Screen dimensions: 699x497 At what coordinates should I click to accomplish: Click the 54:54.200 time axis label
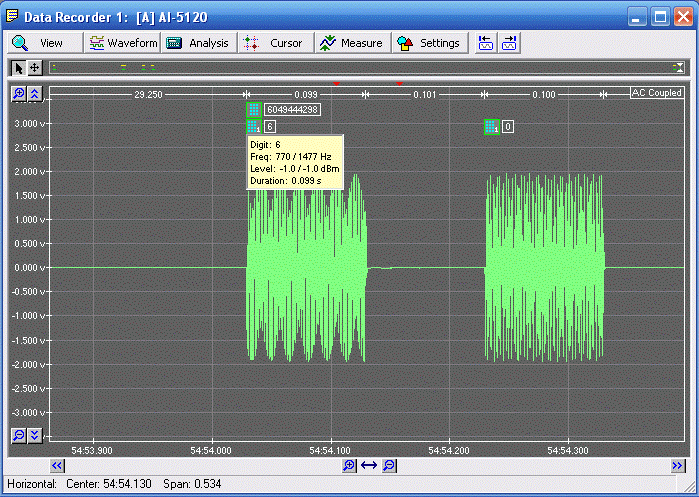tap(449, 451)
